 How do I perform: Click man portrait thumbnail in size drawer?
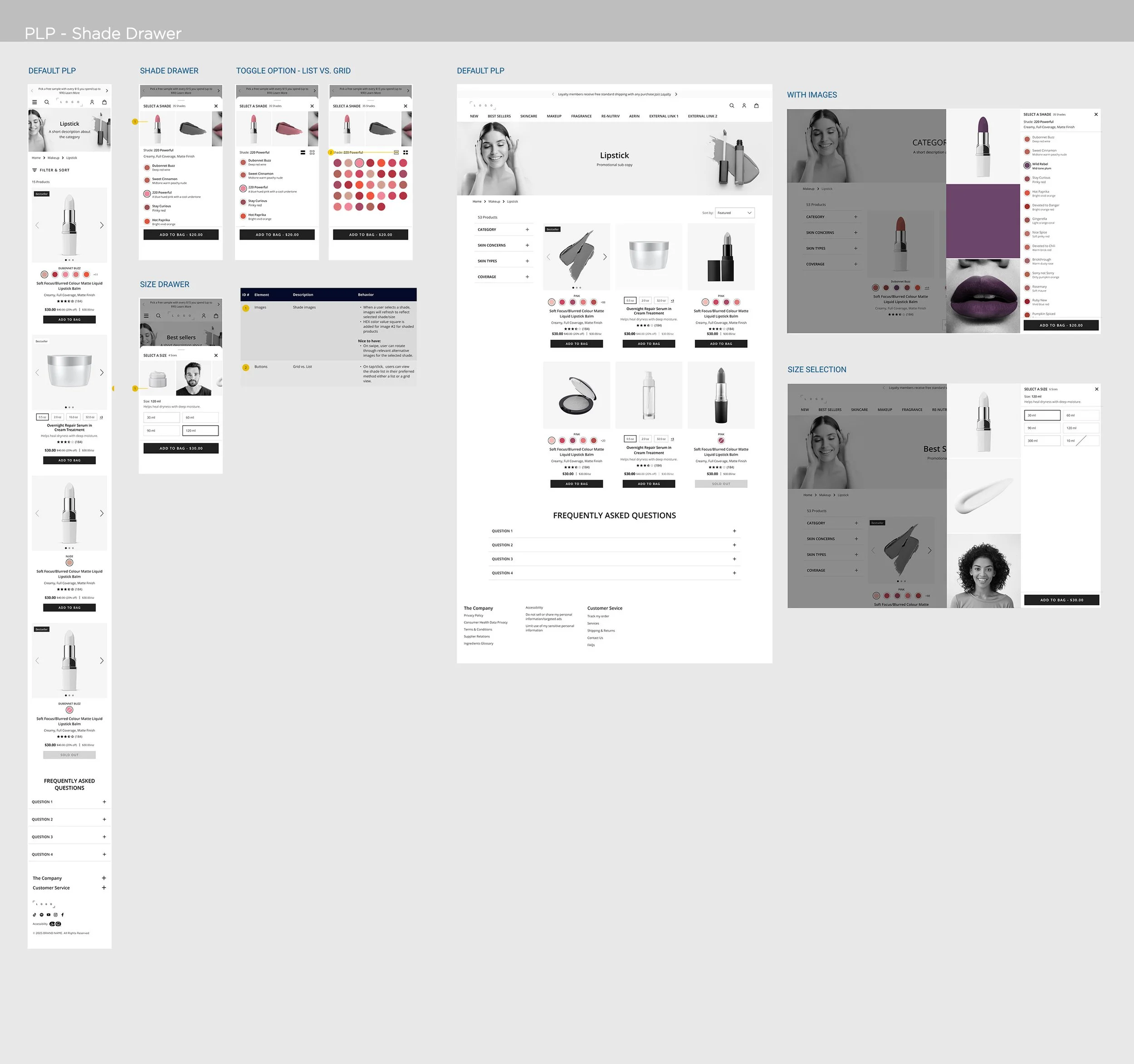(193, 378)
